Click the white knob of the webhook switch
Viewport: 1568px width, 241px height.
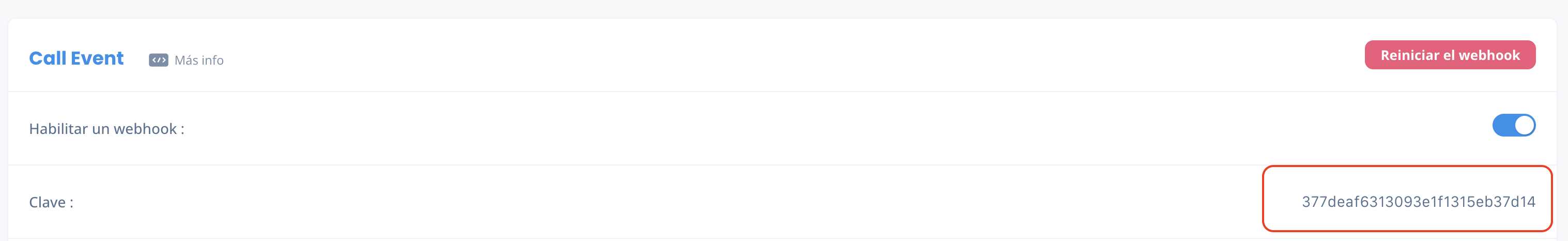click(1524, 125)
